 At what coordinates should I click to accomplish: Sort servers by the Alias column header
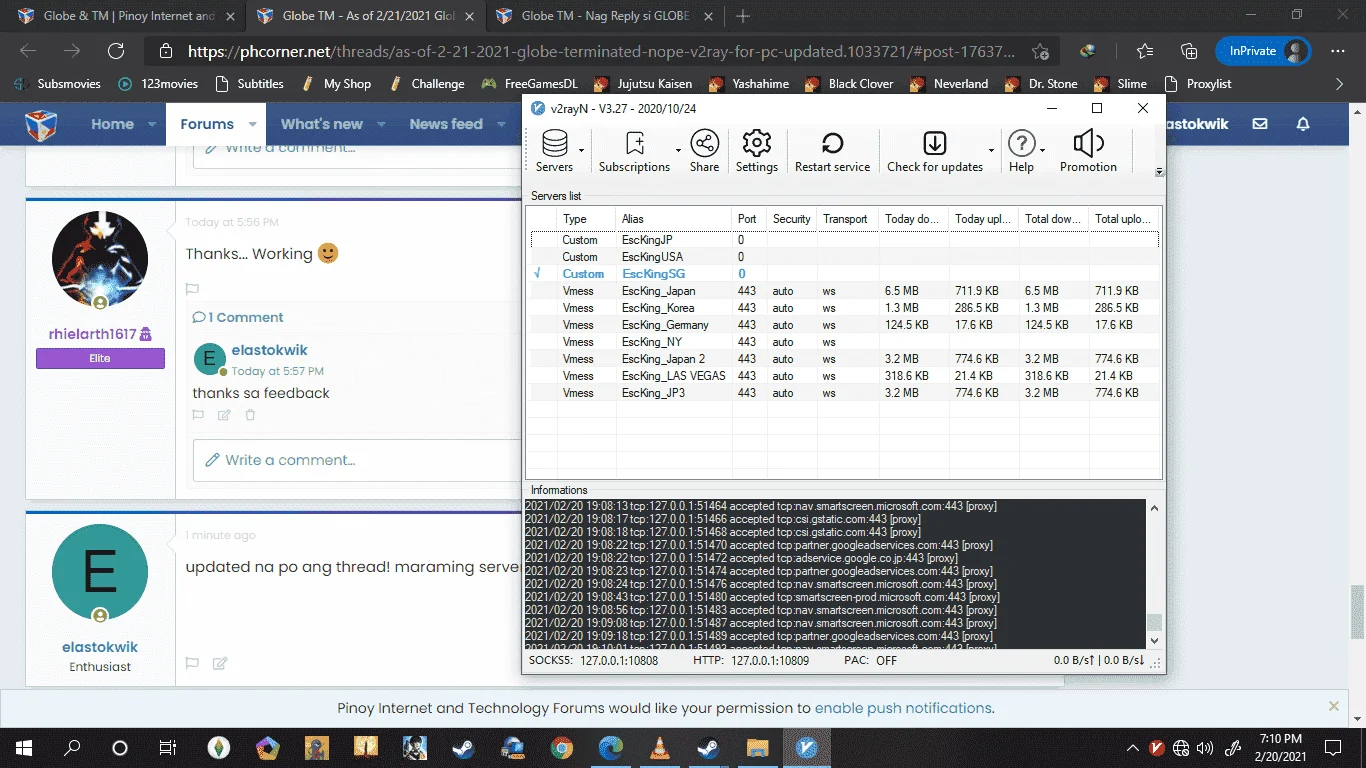click(674, 219)
